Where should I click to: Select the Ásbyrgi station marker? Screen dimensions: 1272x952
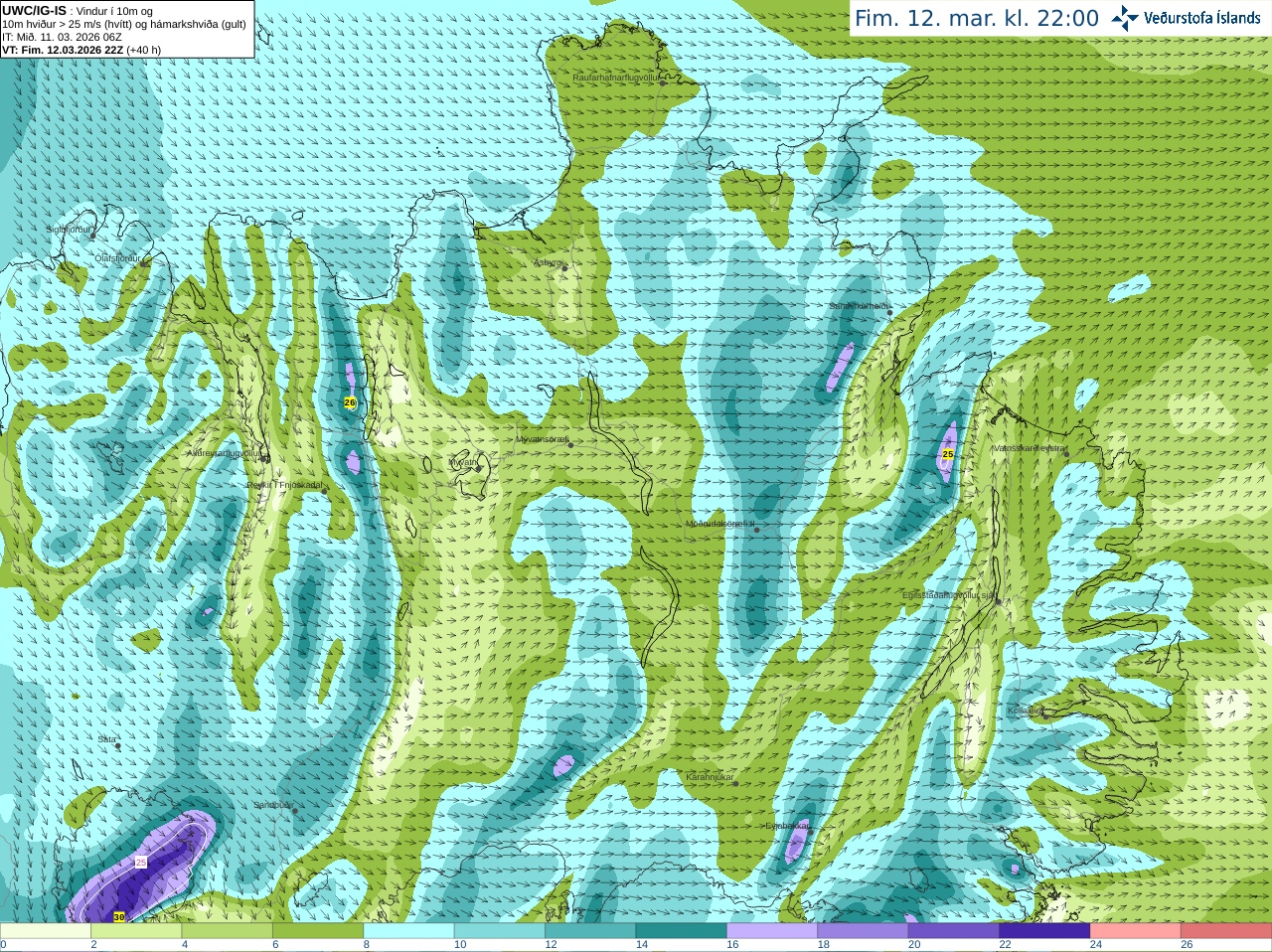pyautogui.click(x=564, y=268)
